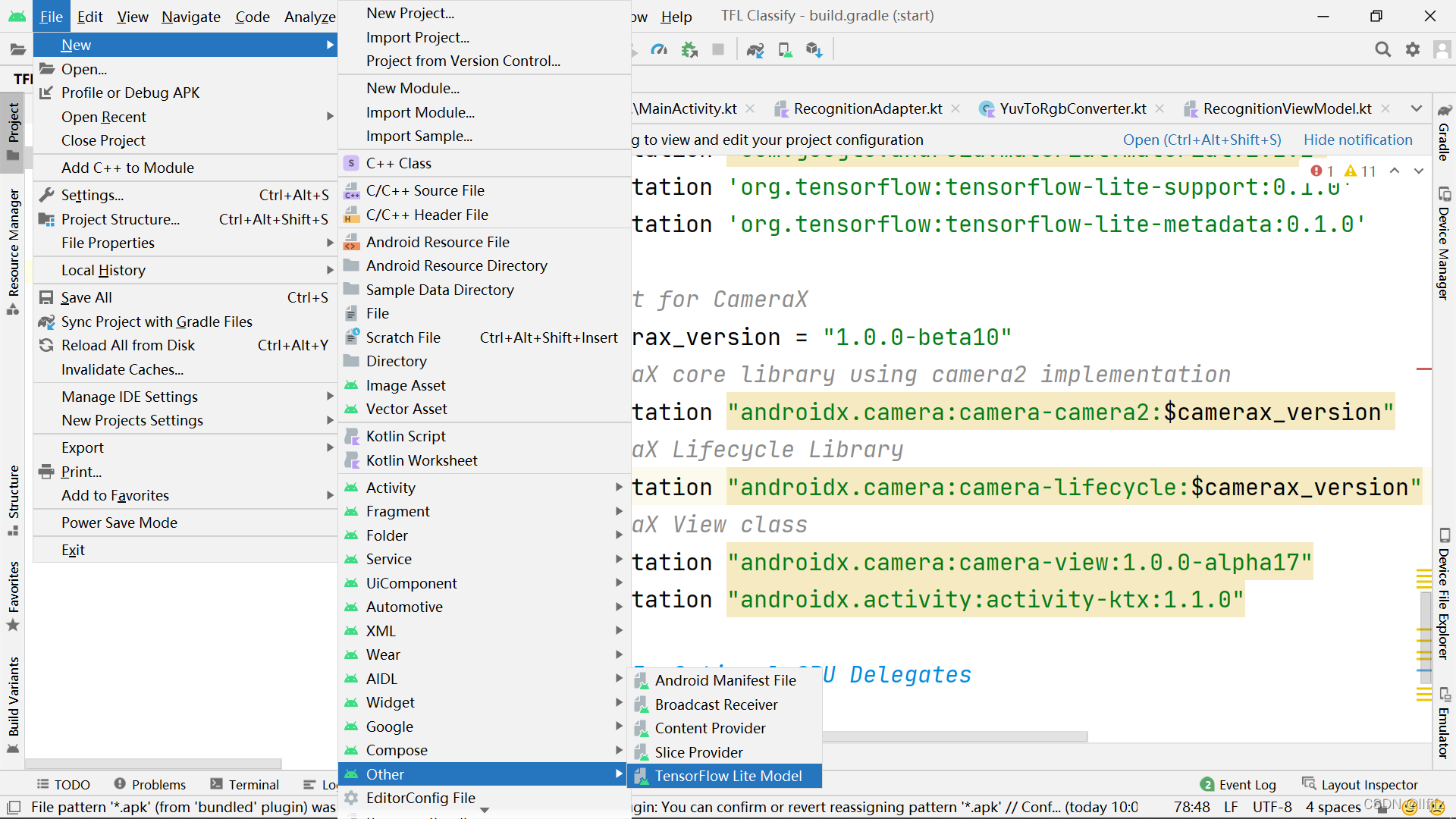Viewport: 1456px width, 819px height.
Task: Click RecognitionViewModel.kt tab
Action: (1289, 108)
